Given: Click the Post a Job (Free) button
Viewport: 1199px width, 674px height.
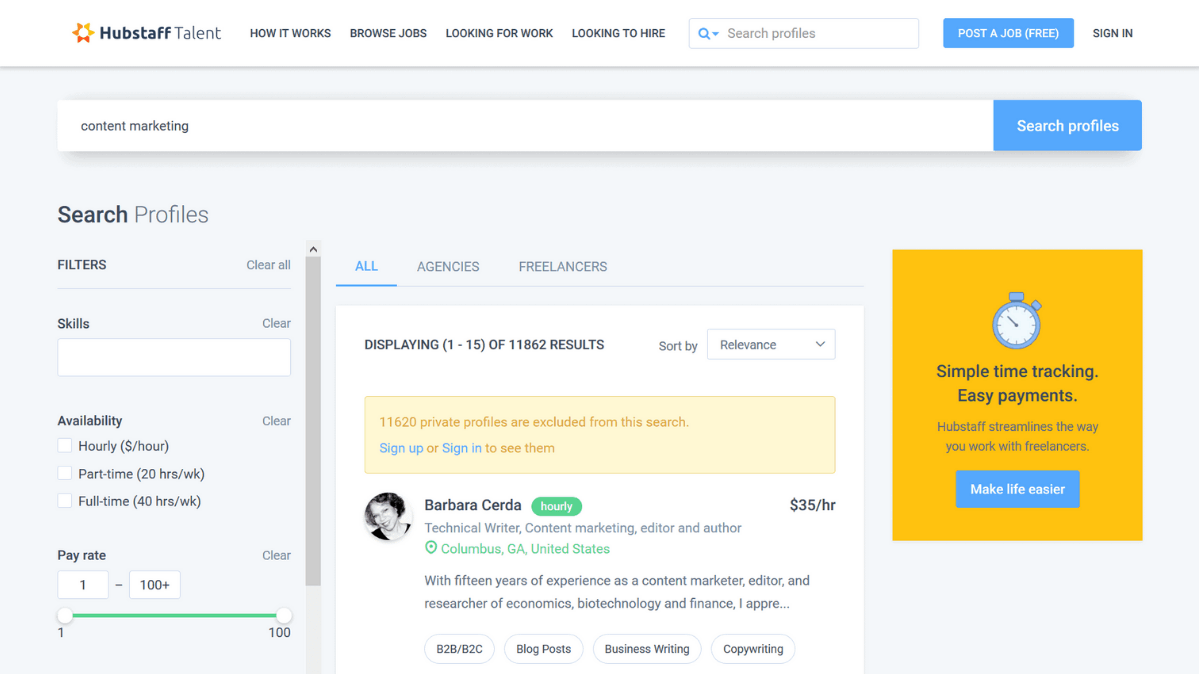Looking at the screenshot, I should [1008, 33].
